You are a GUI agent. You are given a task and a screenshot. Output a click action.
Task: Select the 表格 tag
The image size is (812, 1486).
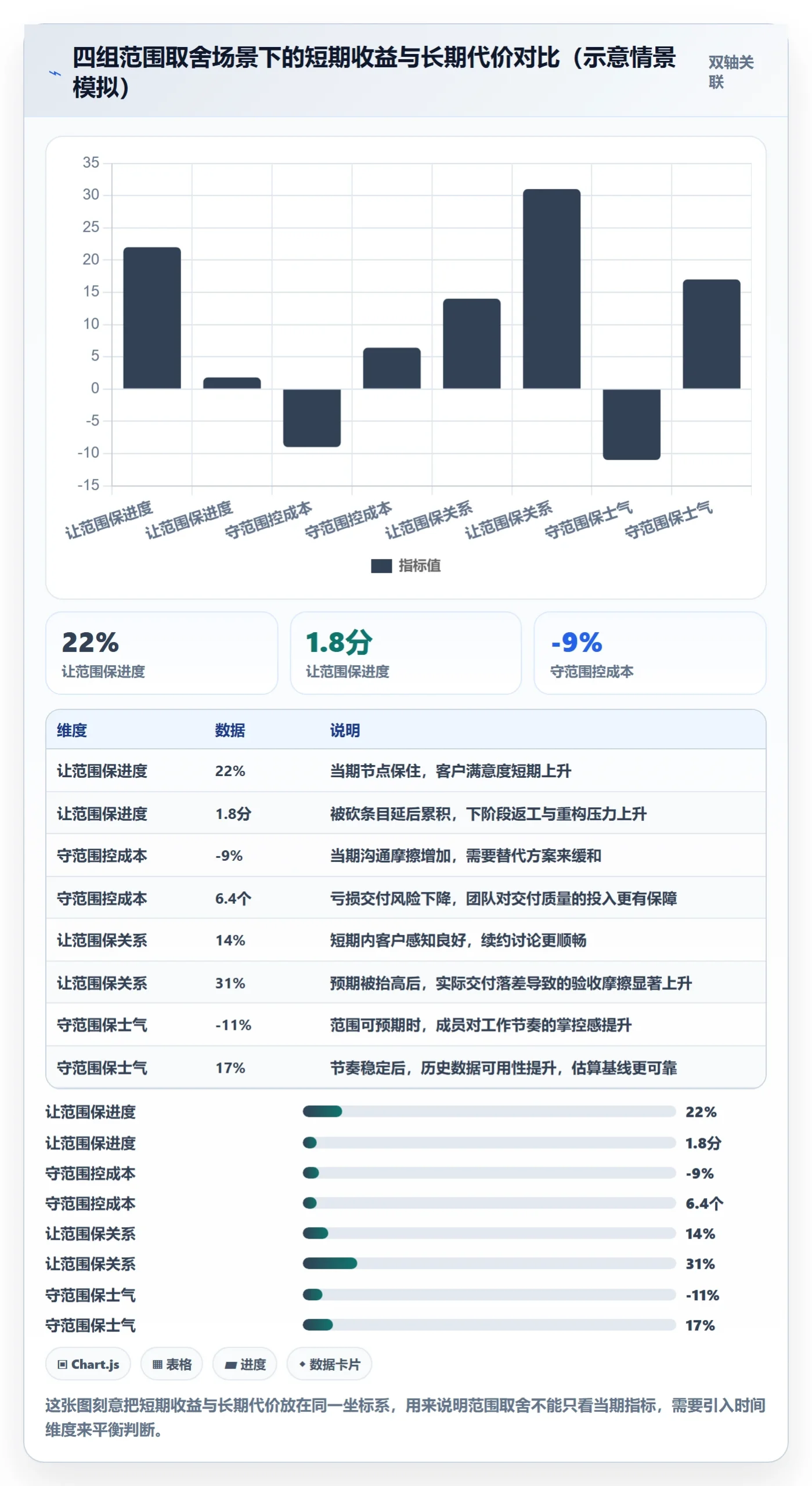tap(172, 1364)
